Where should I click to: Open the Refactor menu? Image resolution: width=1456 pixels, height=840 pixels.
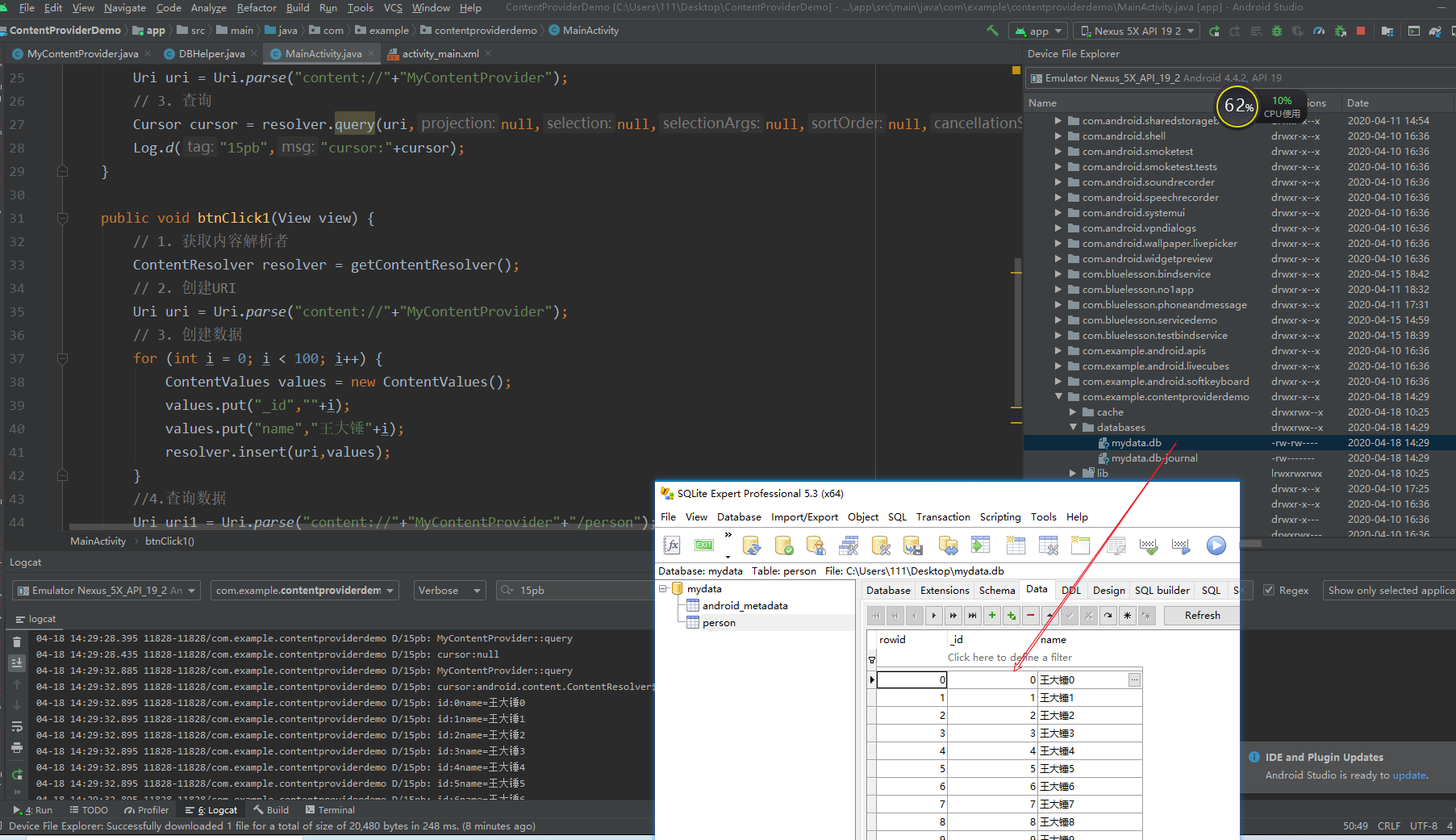tap(257, 8)
